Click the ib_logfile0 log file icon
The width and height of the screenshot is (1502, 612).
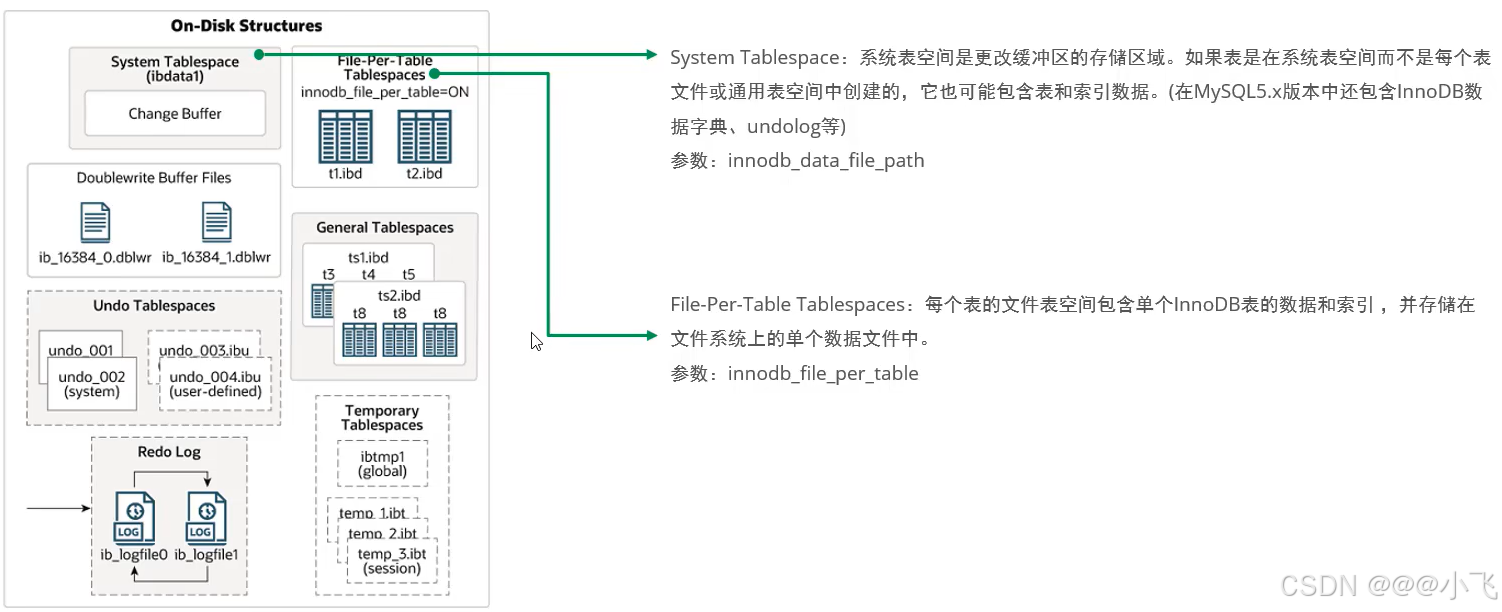coord(135,518)
